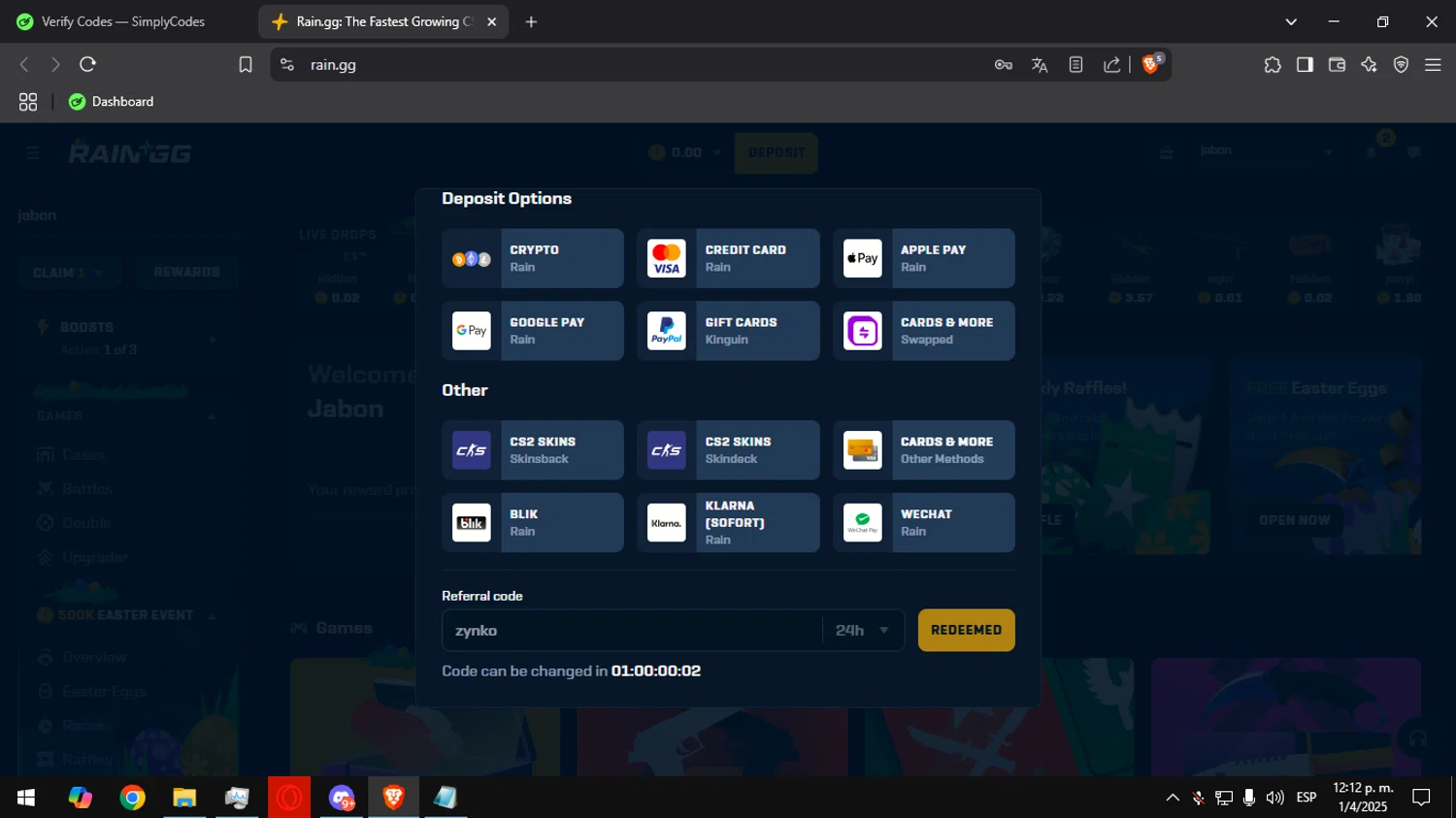Open the CLAIM 1 dropdown
Image resolution: width=1456 pixels, height=818 pixels.
68,273
